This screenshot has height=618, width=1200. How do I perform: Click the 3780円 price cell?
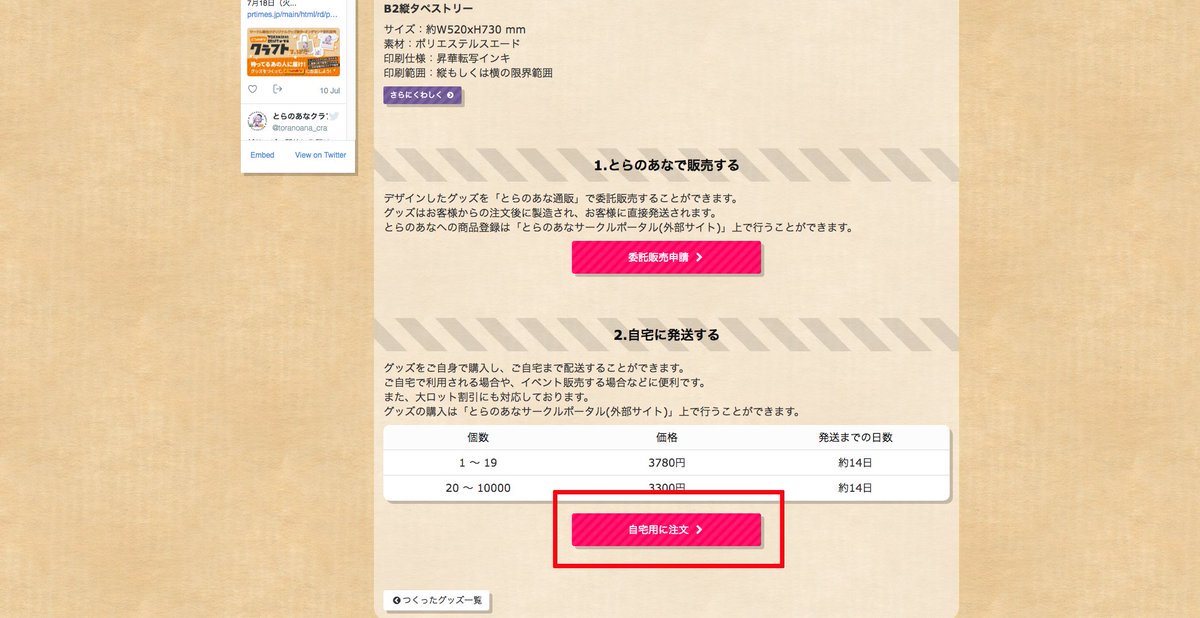tap(666, 463)
